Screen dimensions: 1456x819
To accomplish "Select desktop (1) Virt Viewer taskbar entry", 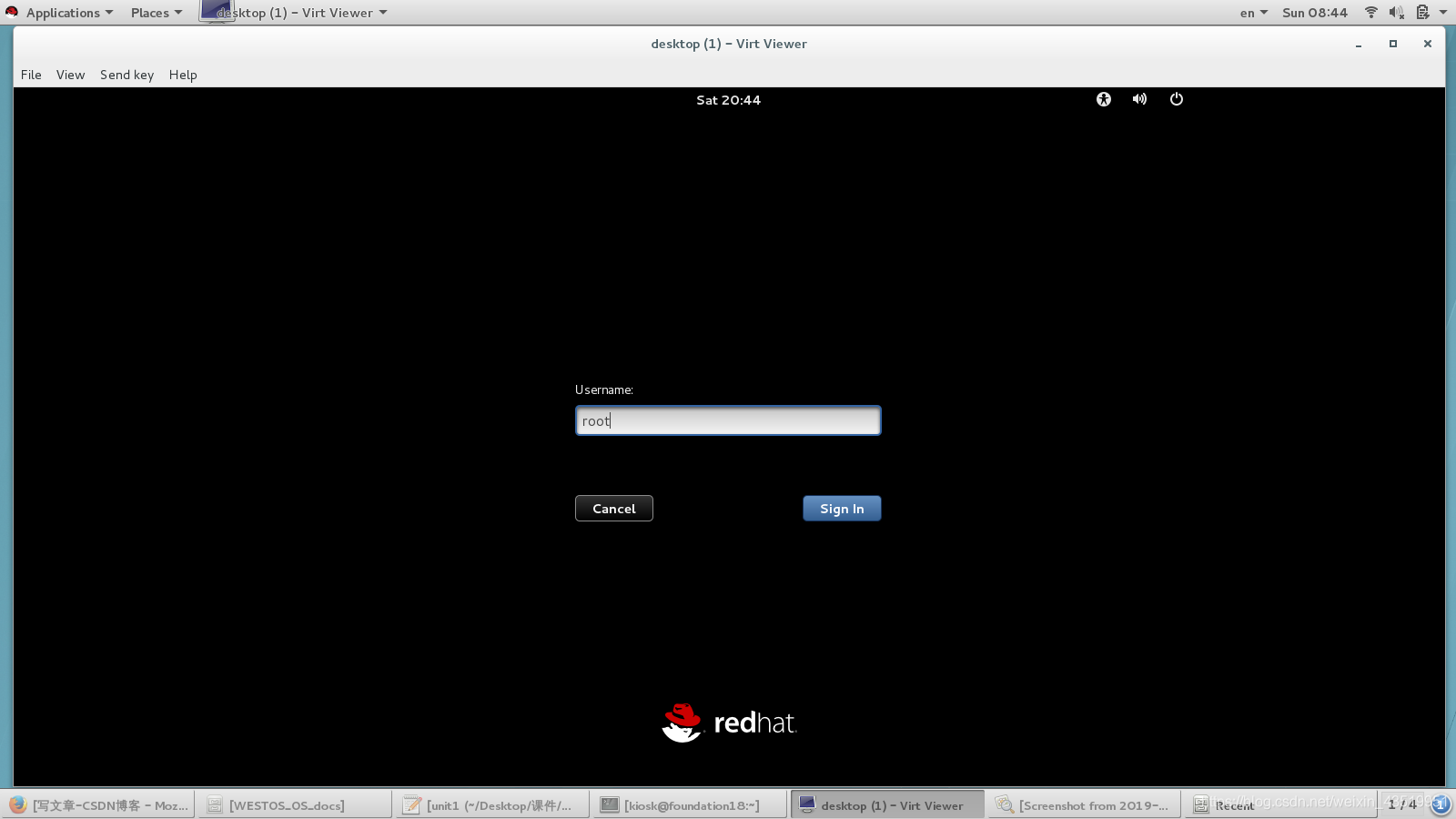I will tap(888, 805).
